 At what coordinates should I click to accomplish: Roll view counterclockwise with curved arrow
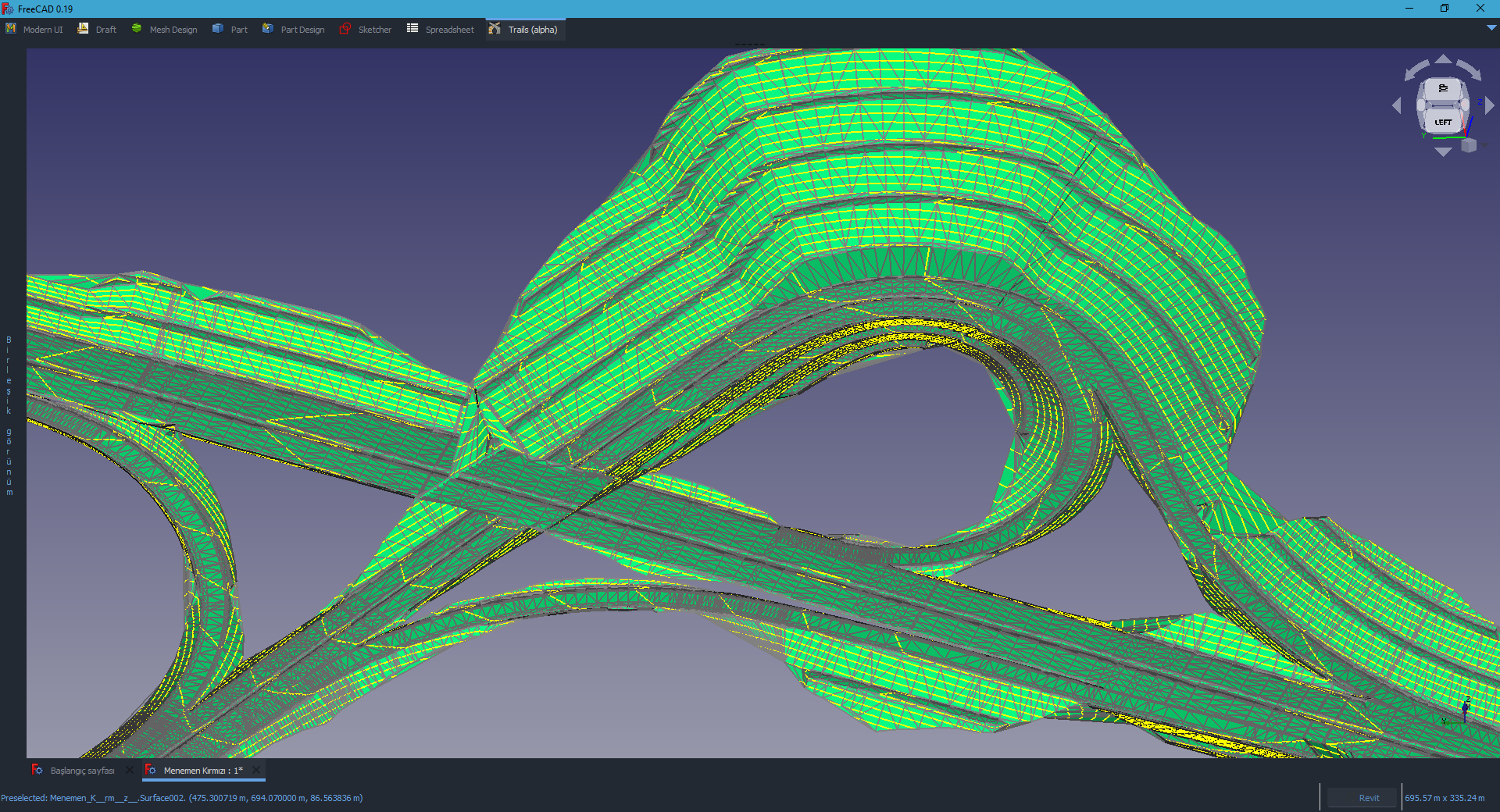click(x=1416, y=70)
